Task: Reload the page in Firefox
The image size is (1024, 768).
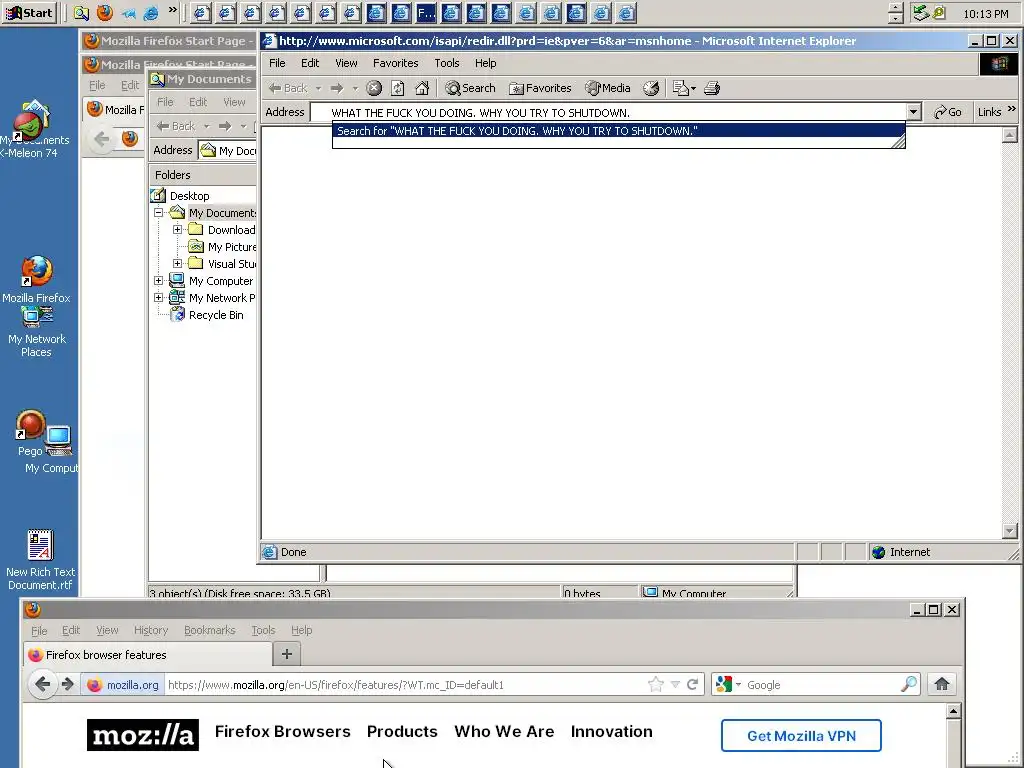Action: point(692,684)
